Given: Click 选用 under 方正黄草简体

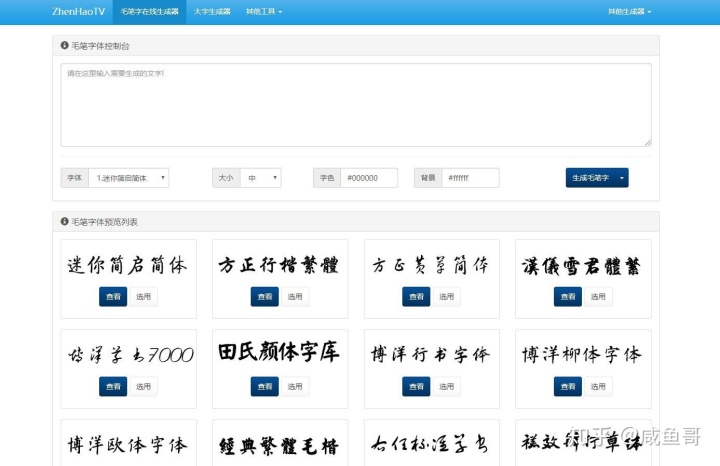Looking at the screenshot, I should pyautogui.click(x=446, y=297).
